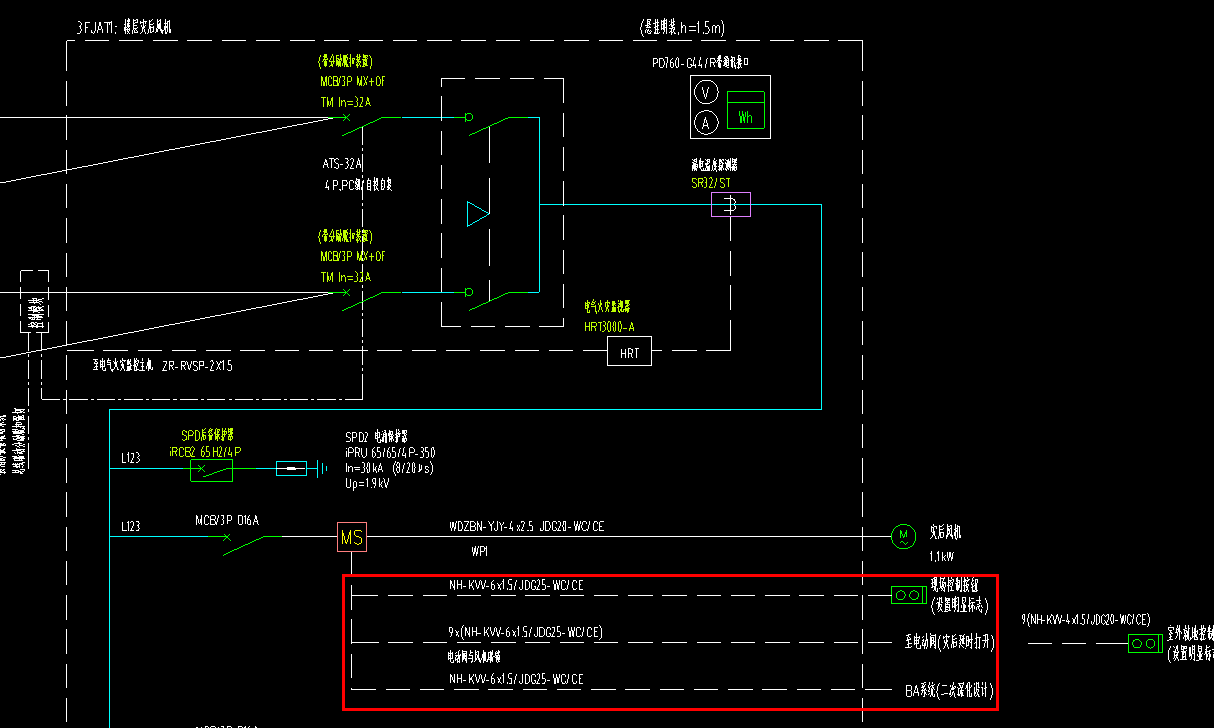This screenshot has width=1214, height=728.
Task: Select the "L123" label on the MCB/3P D16A branch
Action: (131, 526)
